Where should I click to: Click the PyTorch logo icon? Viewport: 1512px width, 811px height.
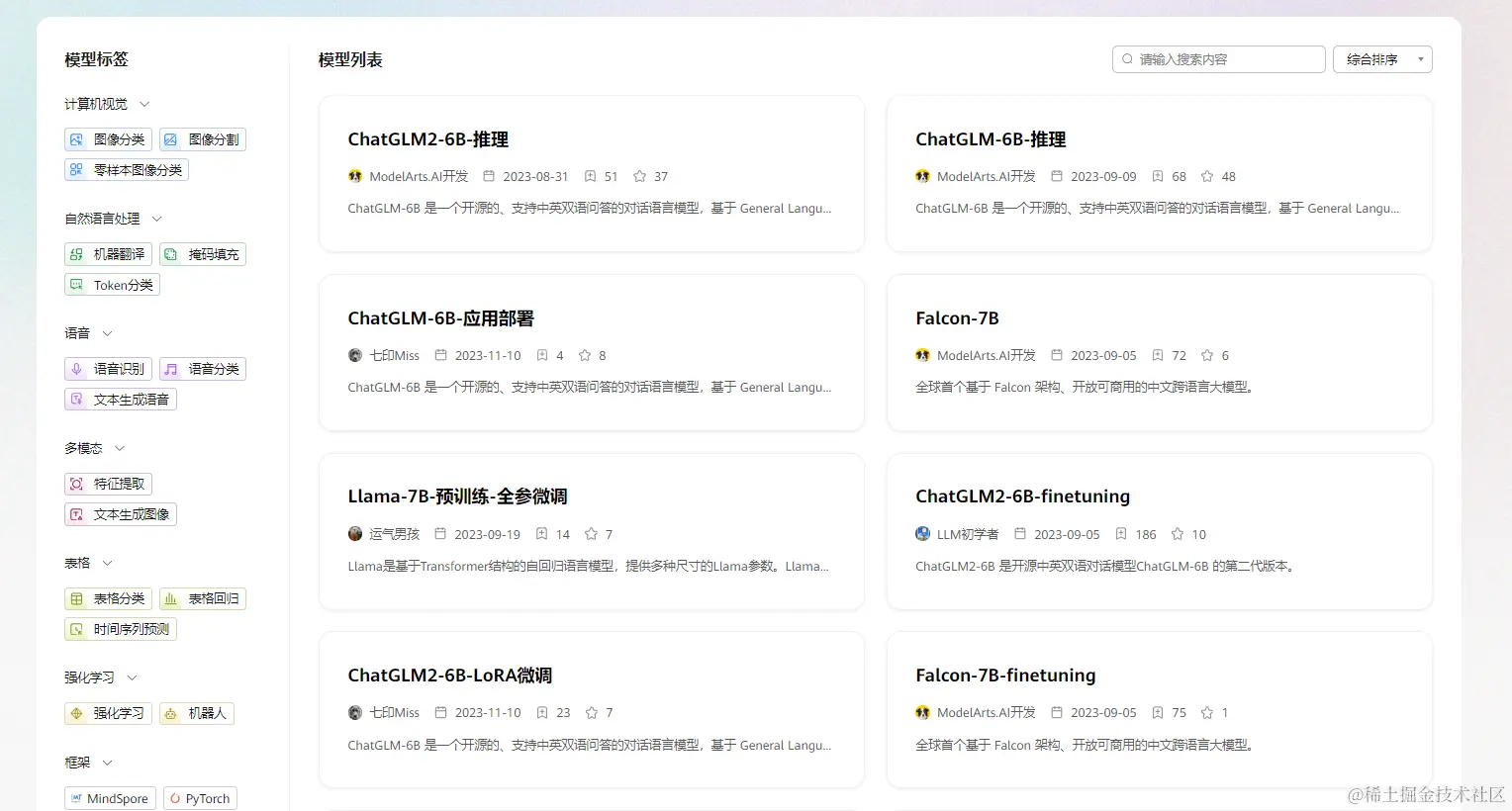point(175,798)
